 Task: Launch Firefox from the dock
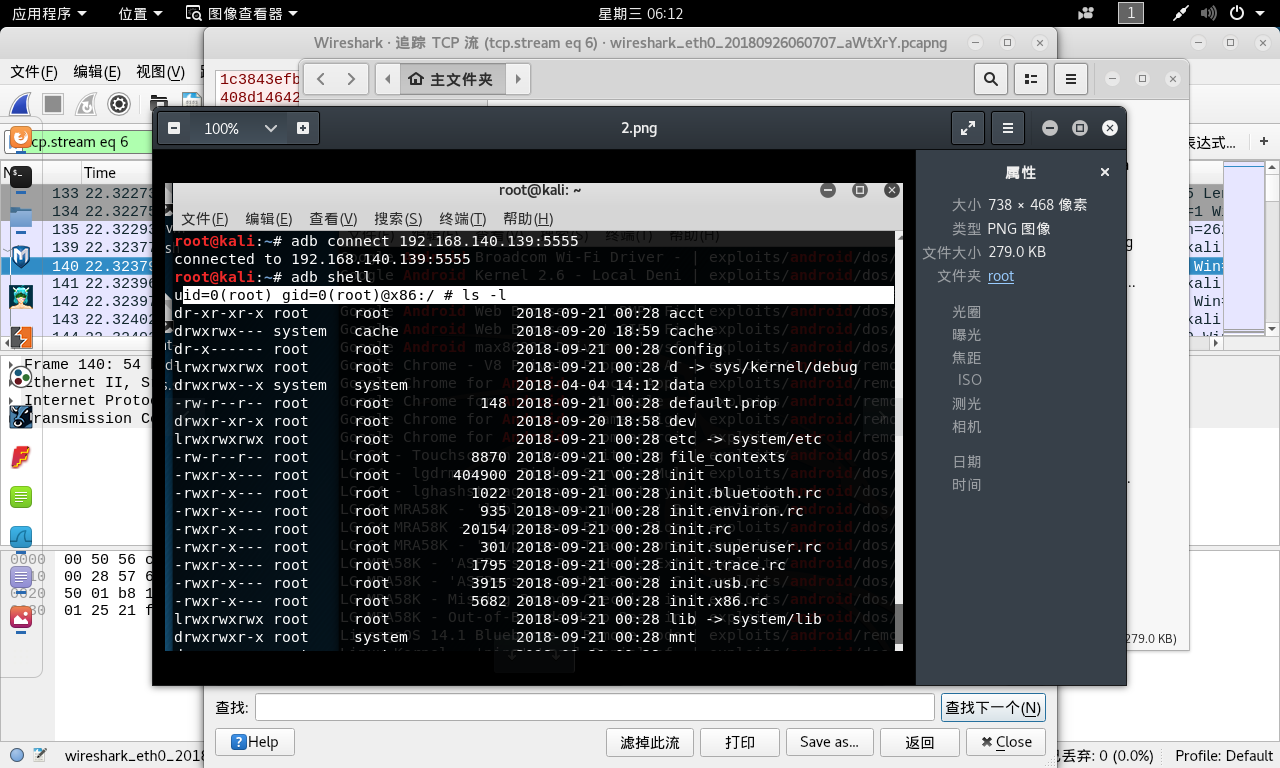pyautogui.click(x=21, y=137)
